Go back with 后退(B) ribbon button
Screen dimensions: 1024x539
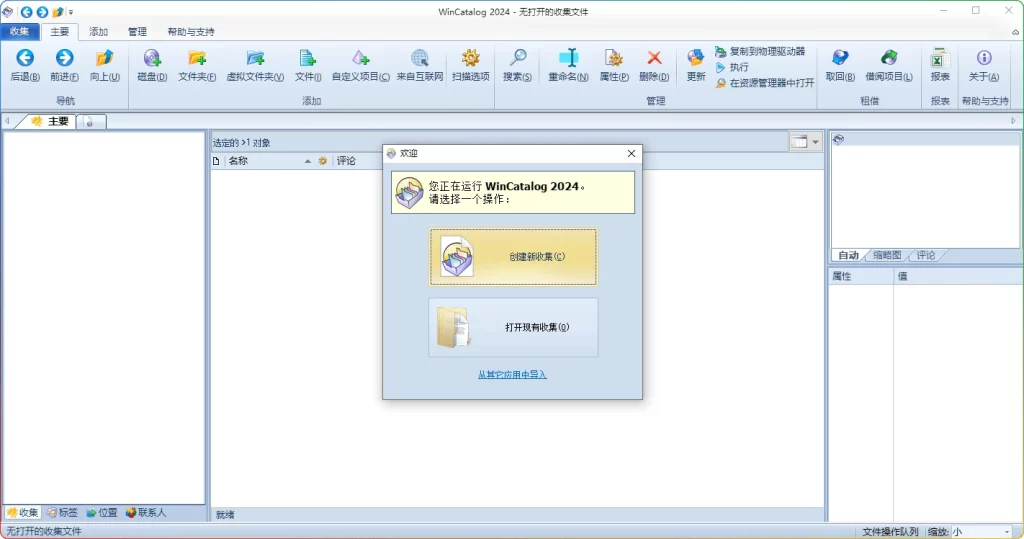25,65
